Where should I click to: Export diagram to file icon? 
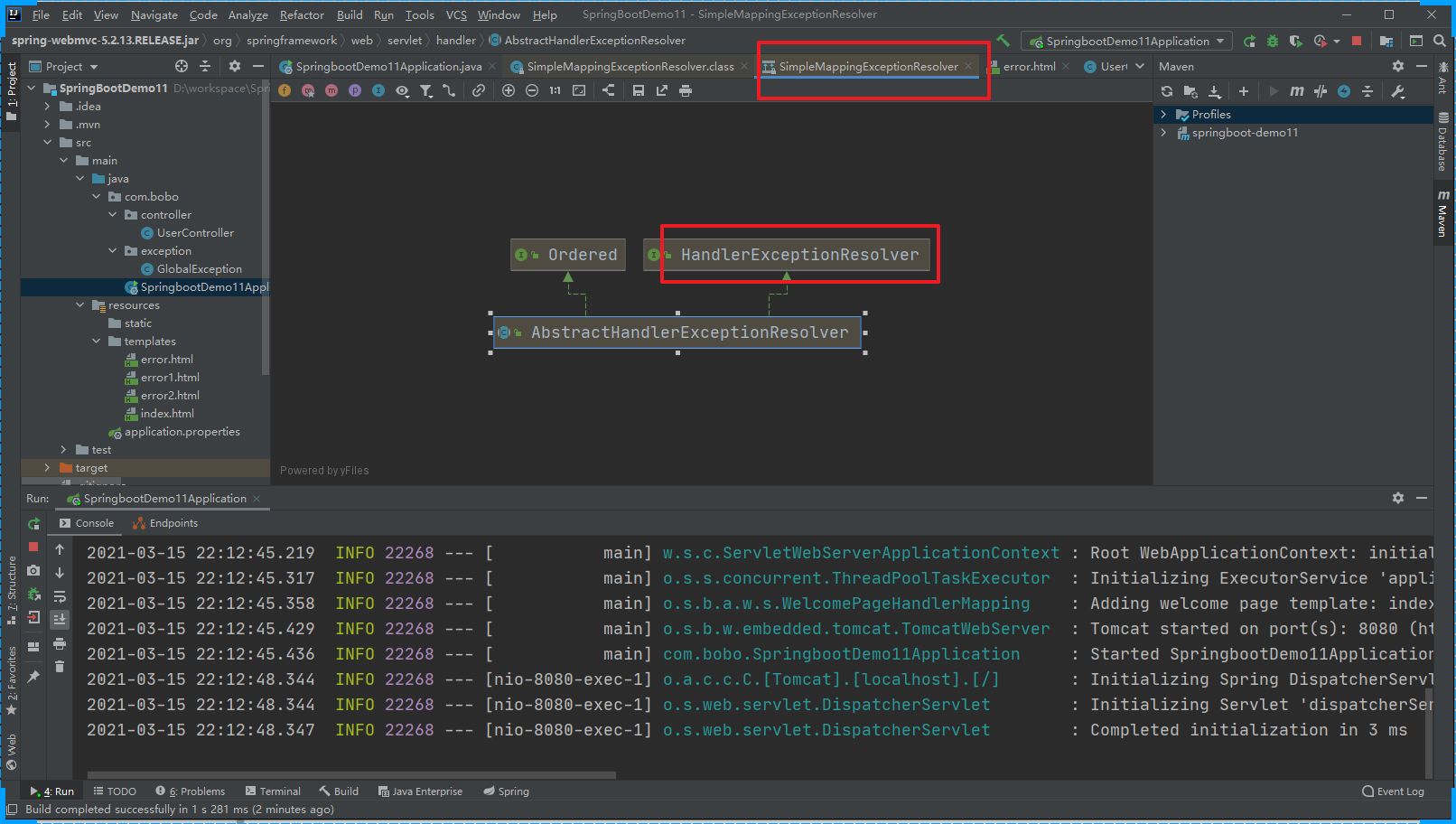pos(662,90)
